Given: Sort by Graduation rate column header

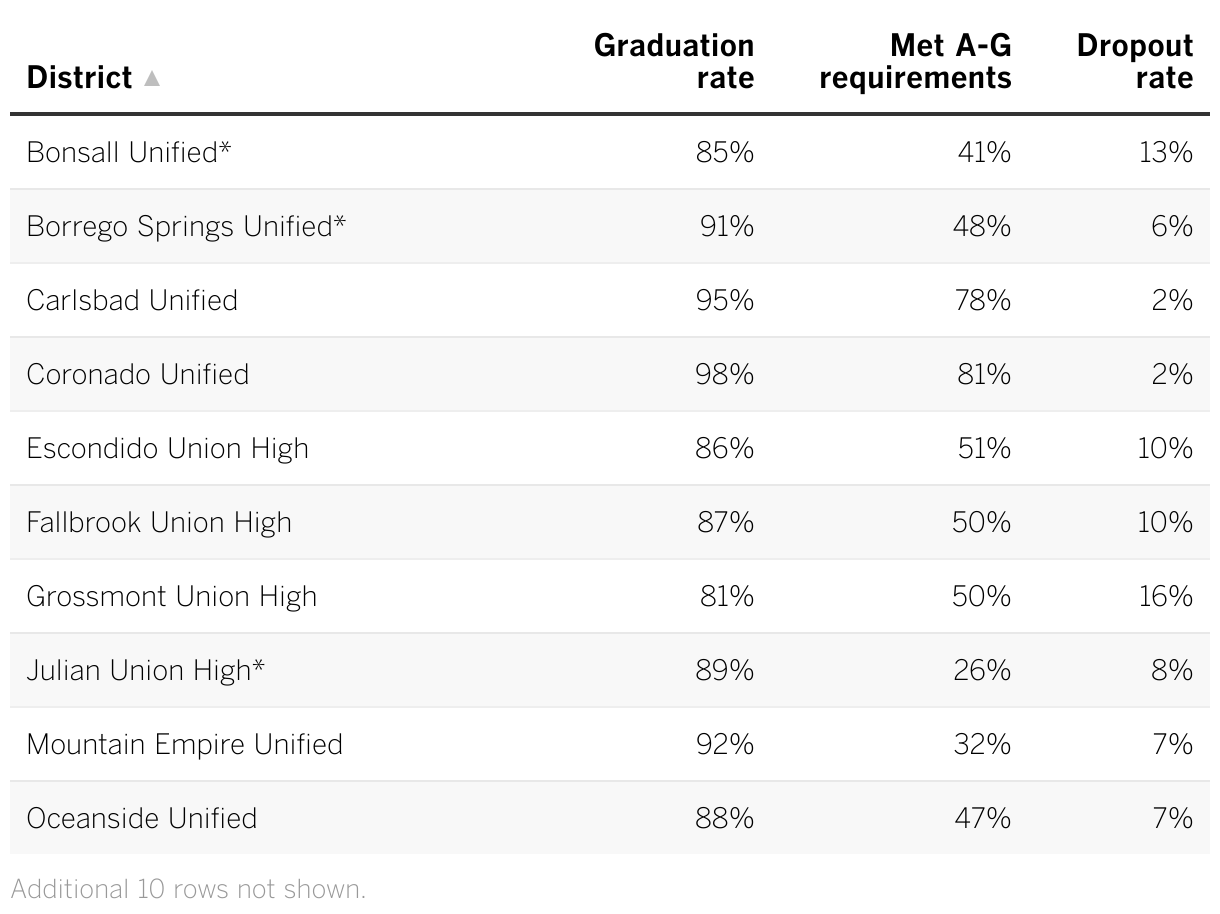Looking at the screenshot, I should (673, 61).
